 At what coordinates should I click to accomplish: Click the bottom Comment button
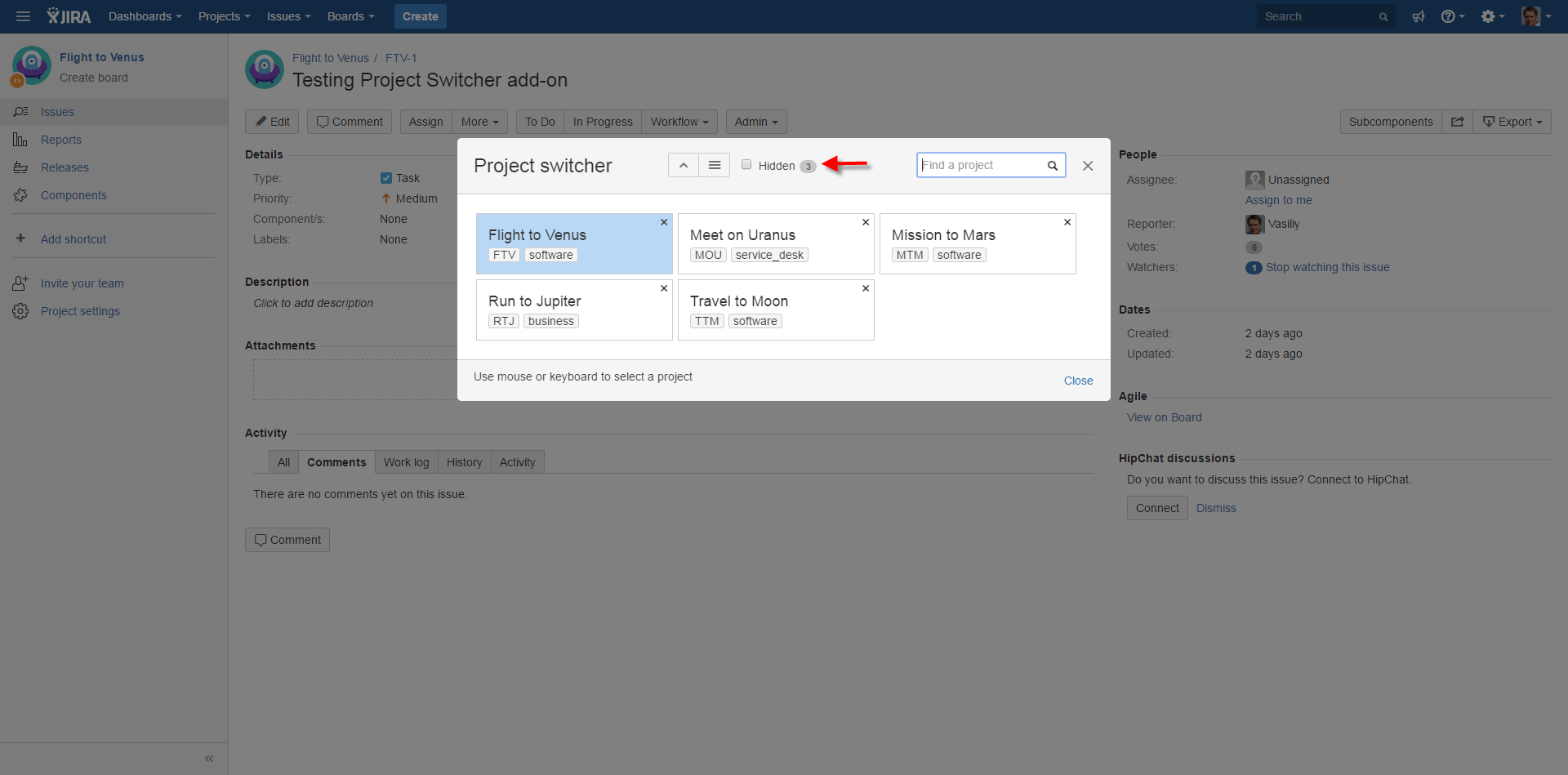(x=287, y=540)
